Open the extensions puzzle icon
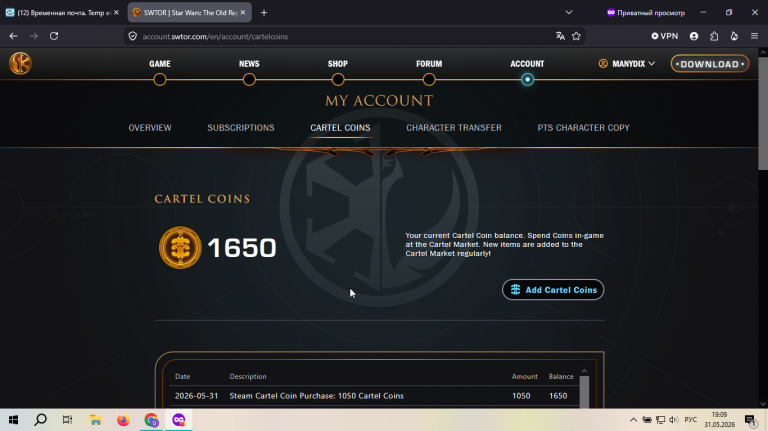 tap(714, 36)
